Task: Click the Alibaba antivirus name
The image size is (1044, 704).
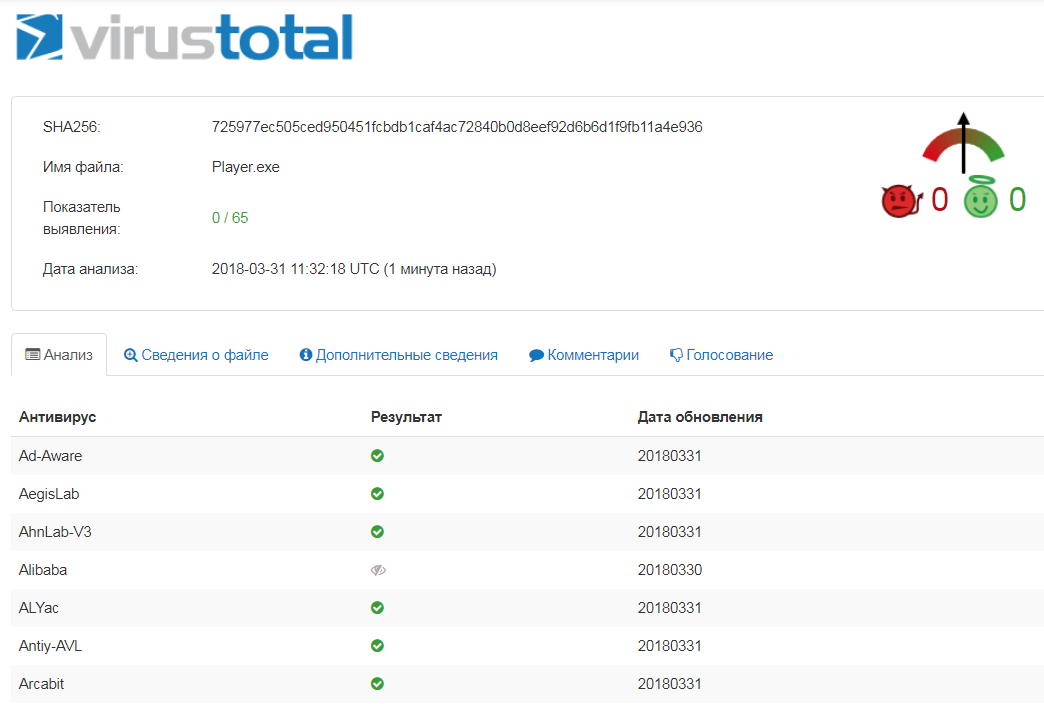Action: (x=43, y=569)
